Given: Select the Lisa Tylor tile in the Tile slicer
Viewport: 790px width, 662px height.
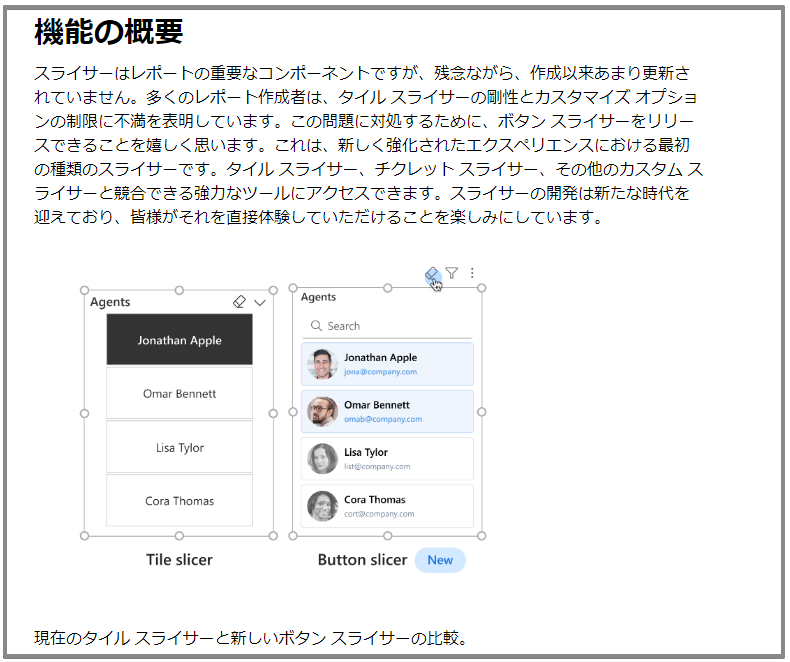Looking at the screenshot, I should 179,447.
